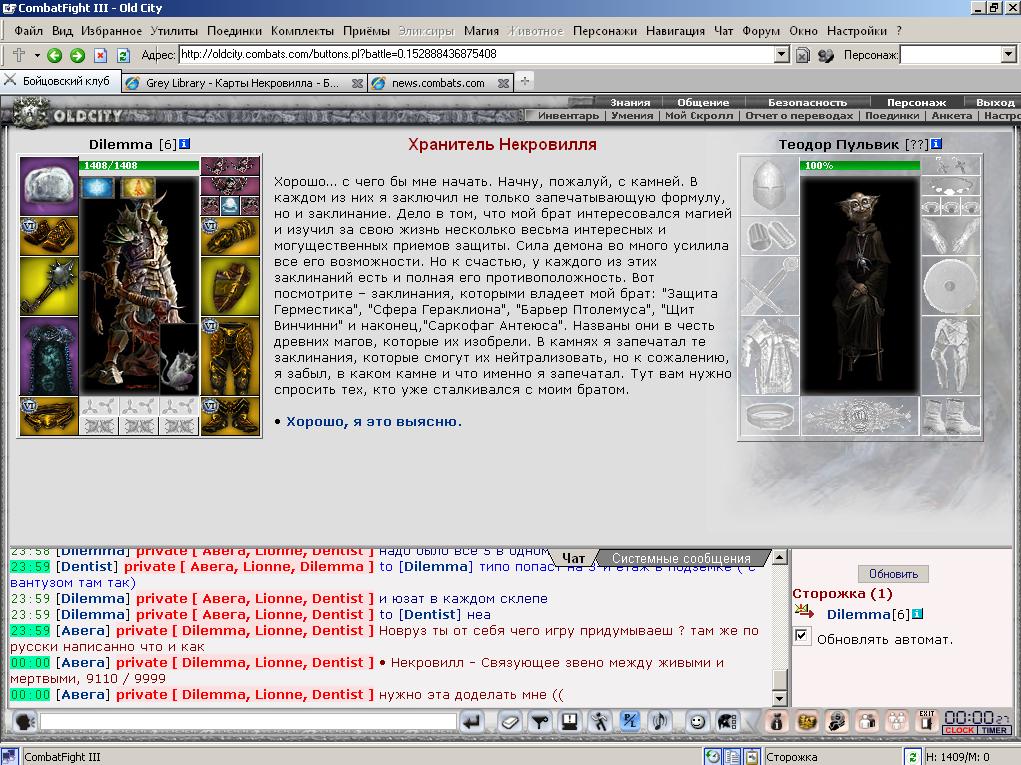Screen dimensions: 1021x765
Task: Switch to TIMER mode on timer widget
Action: click(994, 730)
